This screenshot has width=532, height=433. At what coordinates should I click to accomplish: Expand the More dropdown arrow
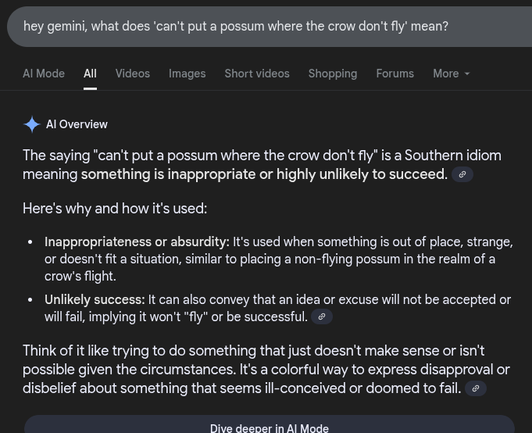click(467, 74)
